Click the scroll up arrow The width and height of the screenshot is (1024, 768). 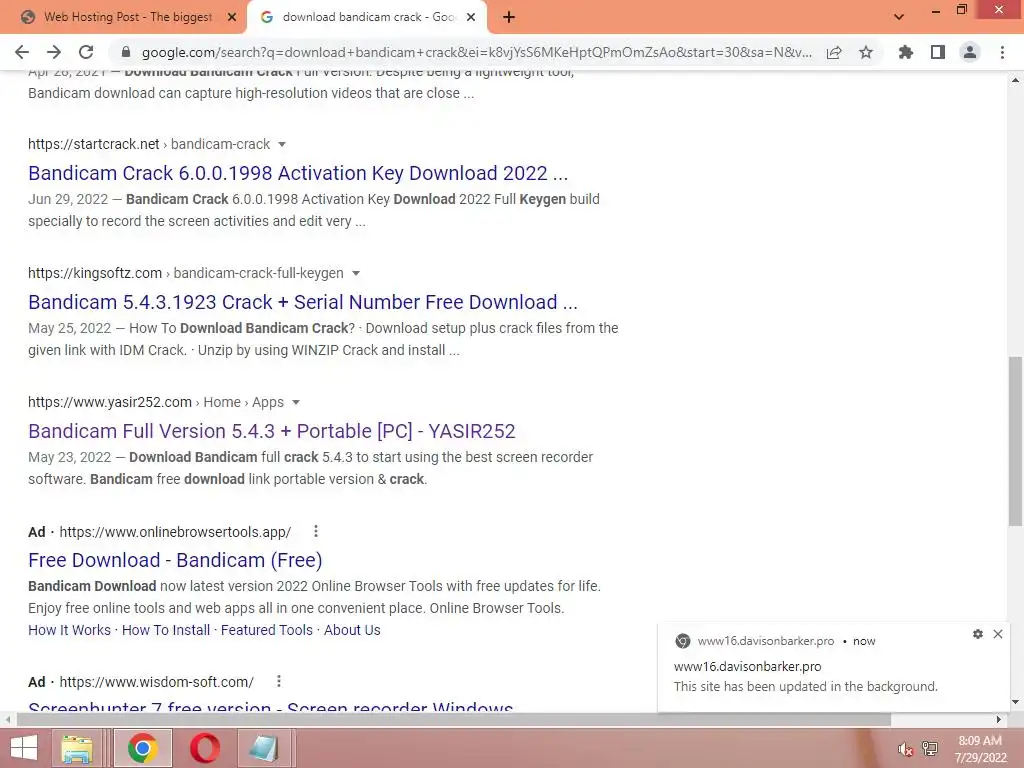(x=1015, y=80)
